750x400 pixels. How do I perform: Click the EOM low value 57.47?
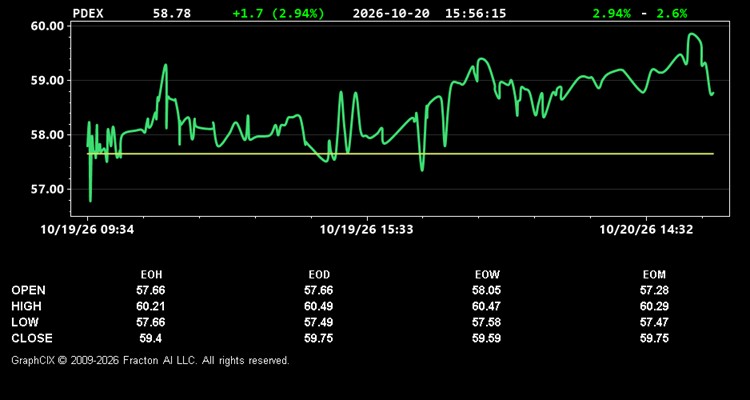pyautogui.click(x=654, y=322)
